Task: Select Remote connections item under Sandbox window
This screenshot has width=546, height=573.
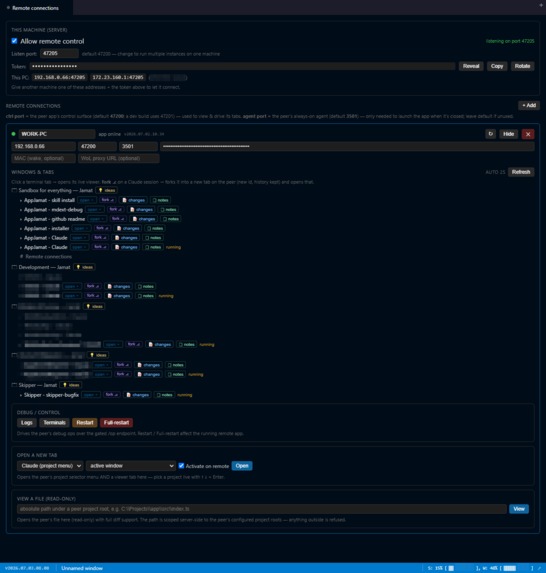Action: point(48,257)
